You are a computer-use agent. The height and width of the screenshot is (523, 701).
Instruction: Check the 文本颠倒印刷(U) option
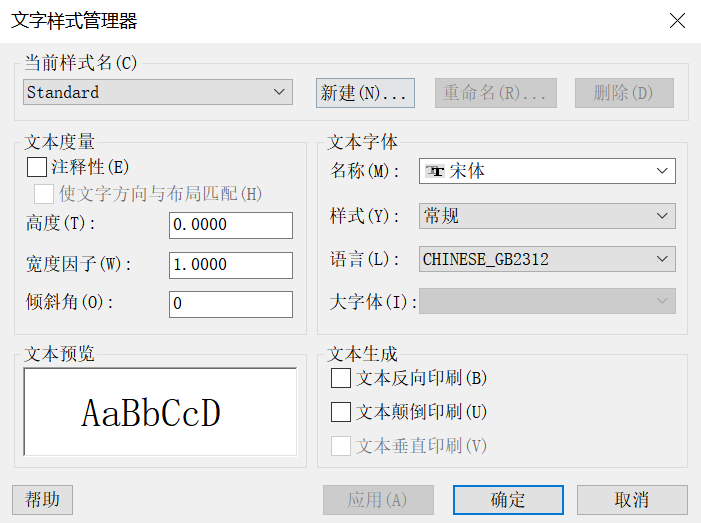click(341, 412)
